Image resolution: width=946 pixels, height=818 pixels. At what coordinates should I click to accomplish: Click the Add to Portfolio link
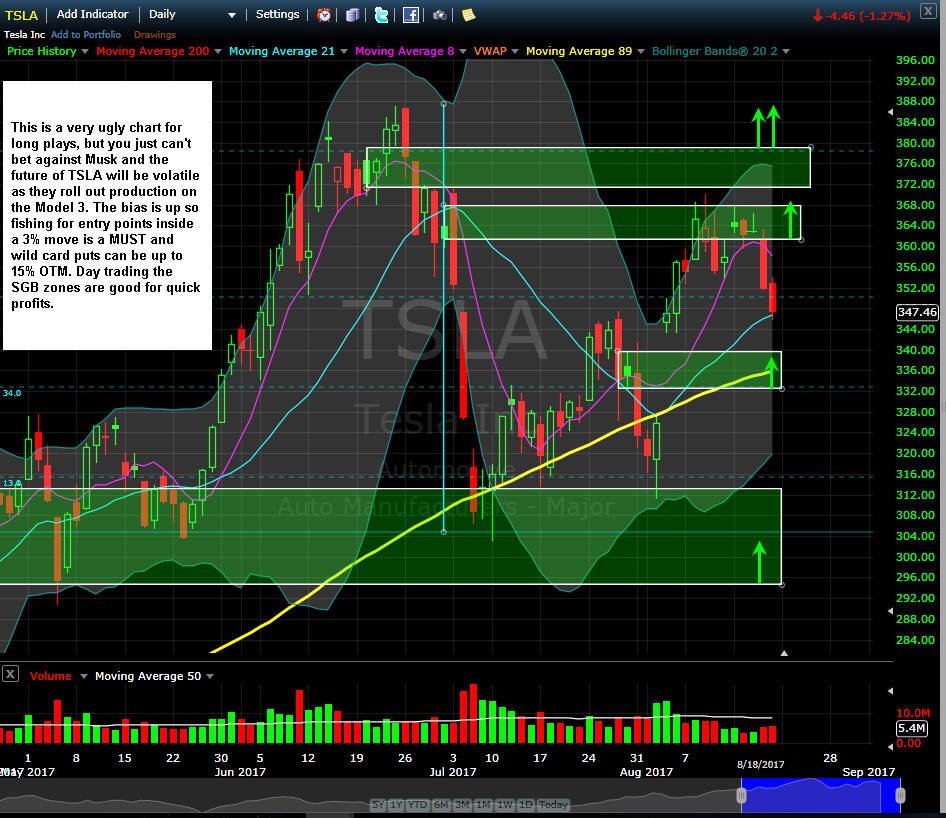tap(86, 35)
